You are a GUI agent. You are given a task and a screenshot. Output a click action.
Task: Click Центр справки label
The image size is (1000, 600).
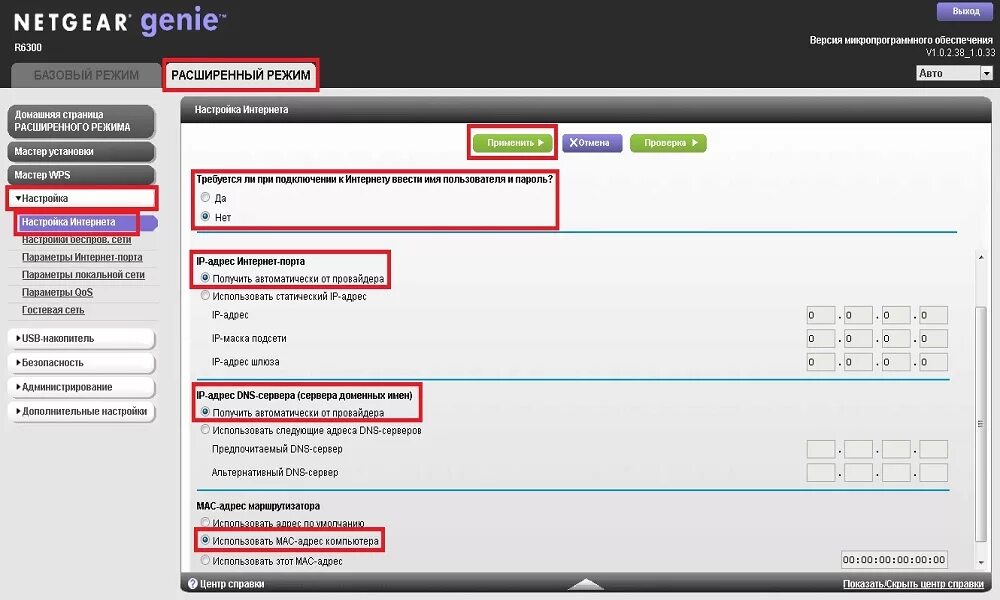coord(232,584)
